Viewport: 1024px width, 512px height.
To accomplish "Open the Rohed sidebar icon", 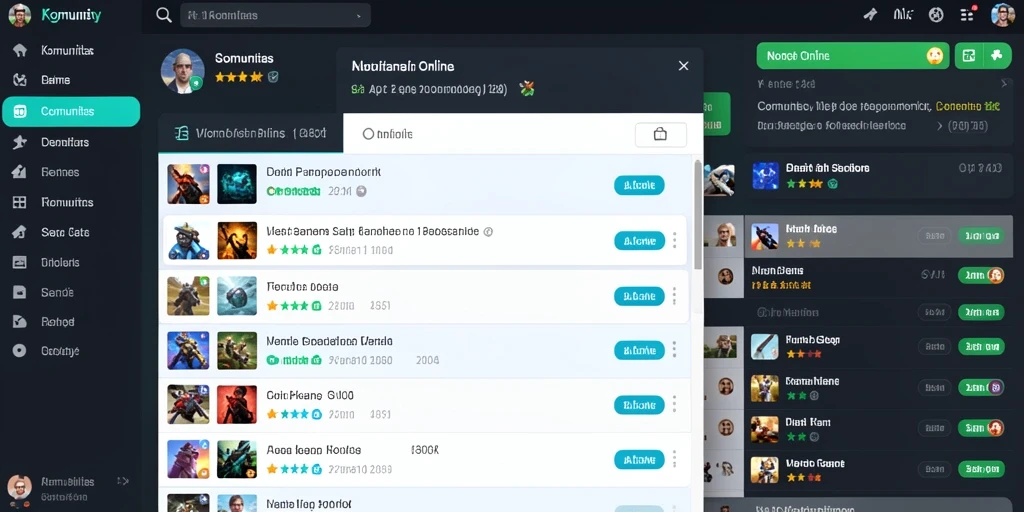I will (x=20, y=321).
